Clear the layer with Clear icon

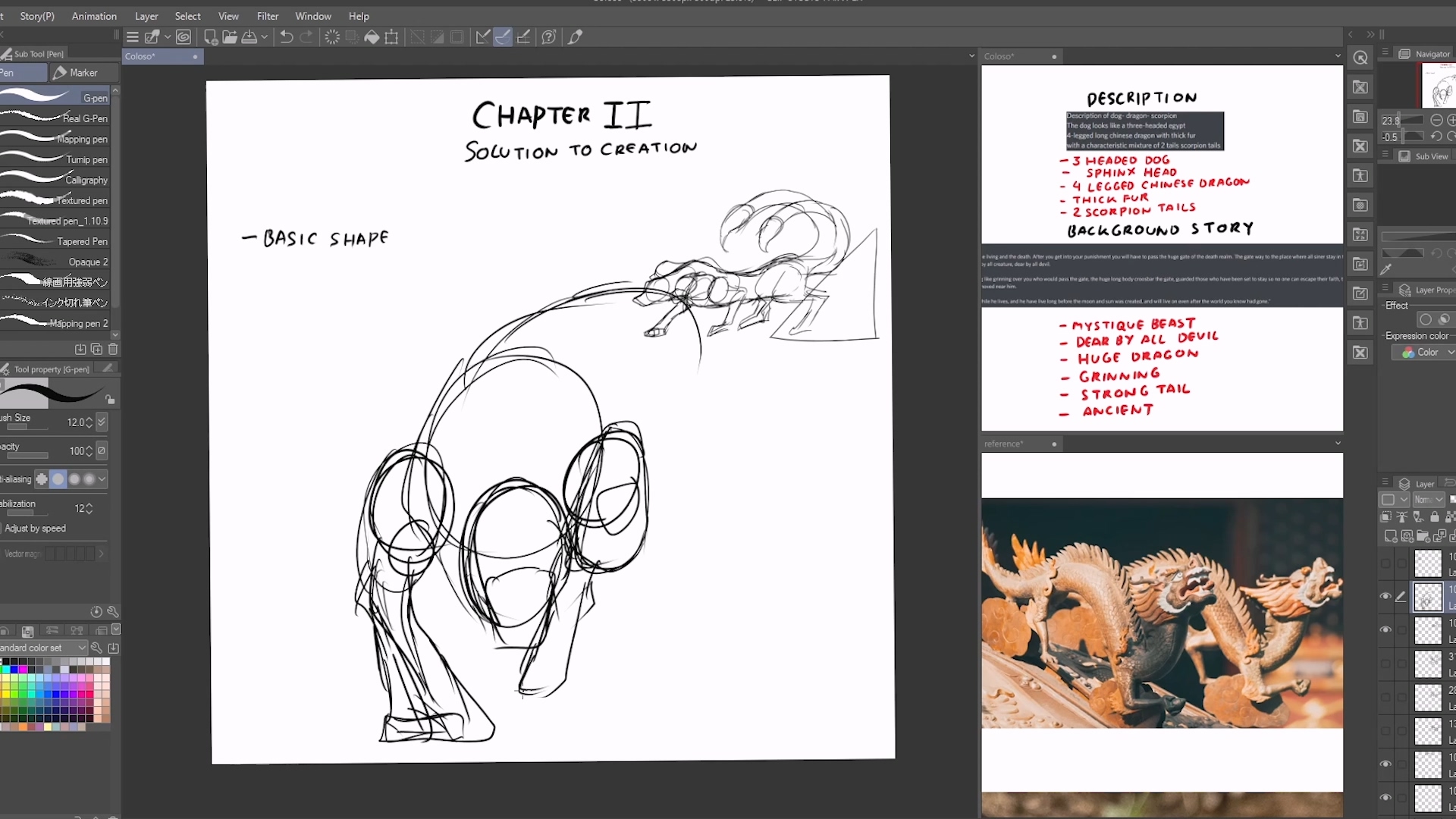pos(332,36)
